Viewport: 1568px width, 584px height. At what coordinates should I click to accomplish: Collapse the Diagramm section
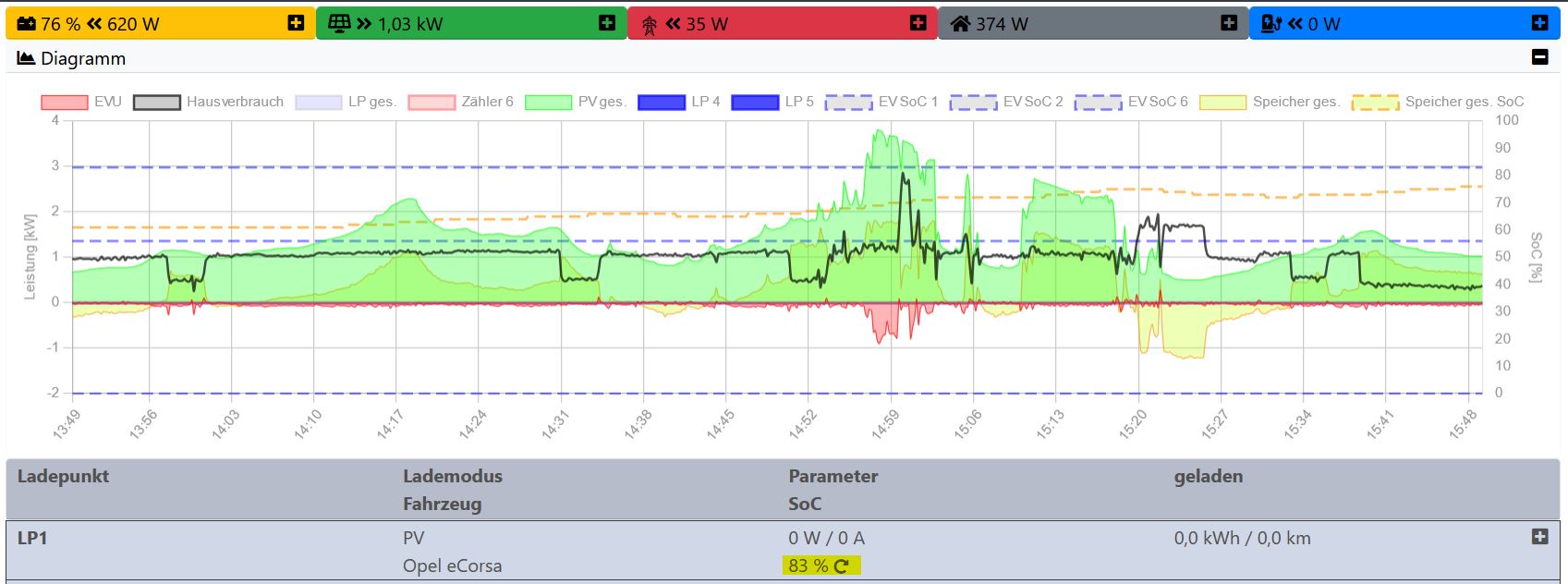(x=1539, y=57)
